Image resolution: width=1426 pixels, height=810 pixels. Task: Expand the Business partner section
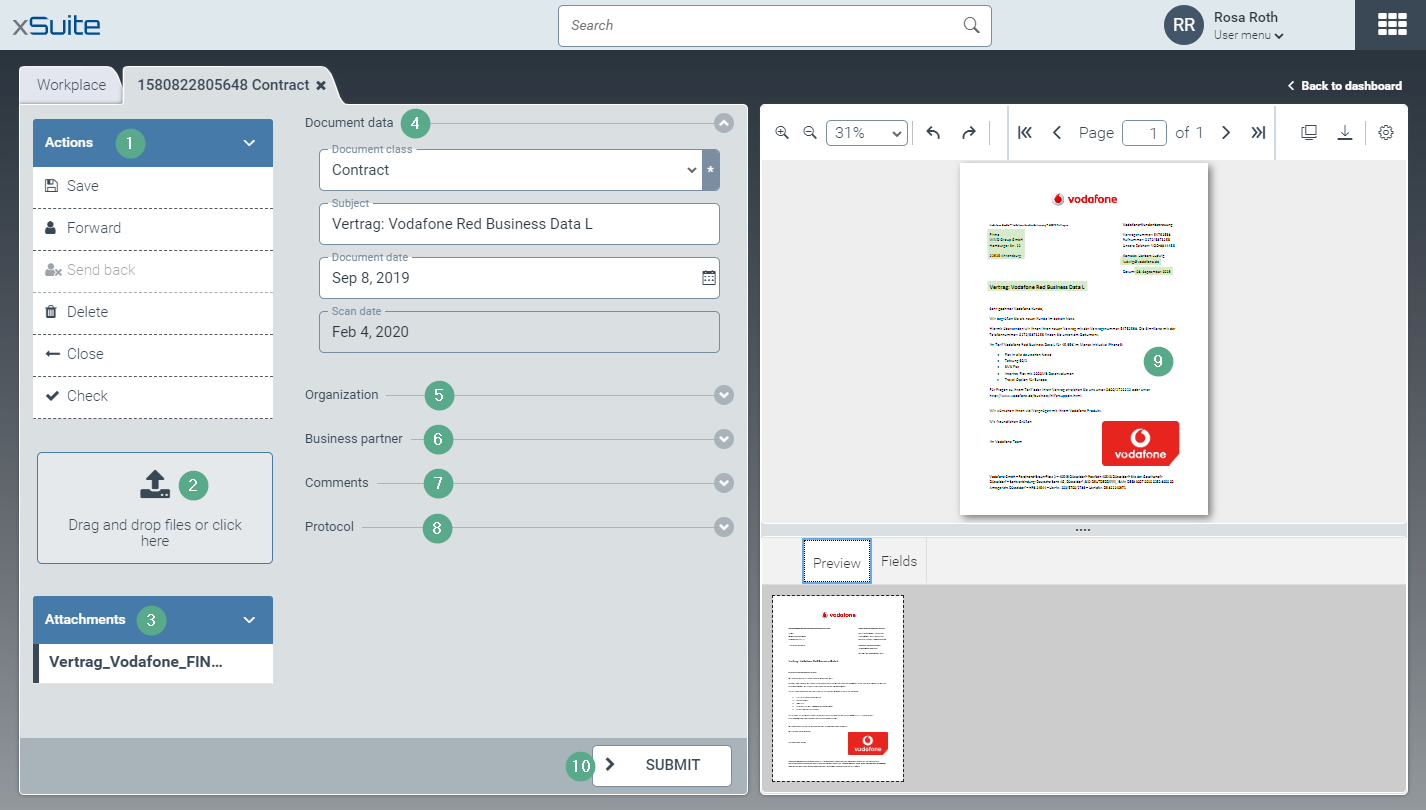pos(724,439)
